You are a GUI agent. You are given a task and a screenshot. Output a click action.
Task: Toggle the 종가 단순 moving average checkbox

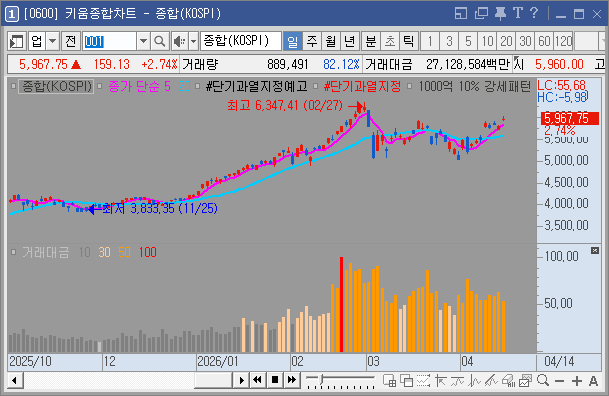(x=99, y=86)
